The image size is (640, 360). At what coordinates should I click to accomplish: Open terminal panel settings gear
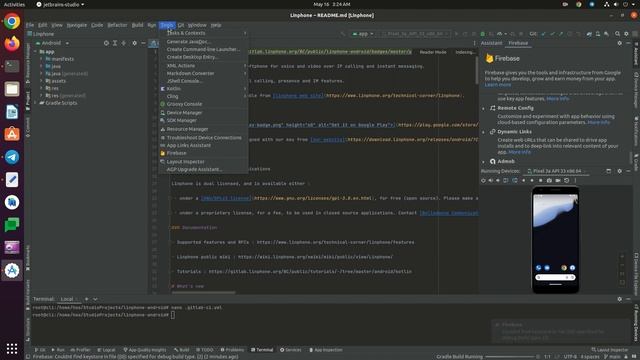620,299
